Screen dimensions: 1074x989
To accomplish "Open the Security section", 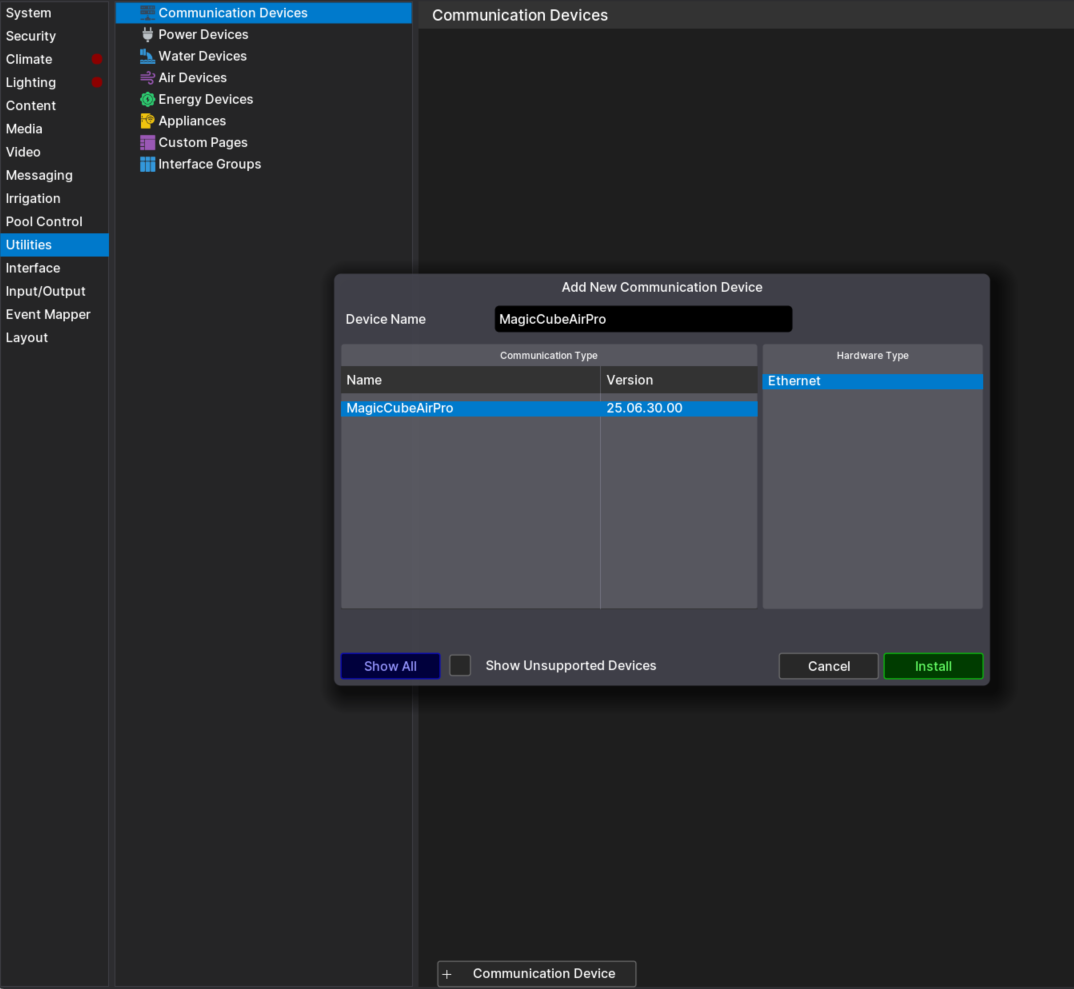I will pyautogui.click(x=54, y=36).
